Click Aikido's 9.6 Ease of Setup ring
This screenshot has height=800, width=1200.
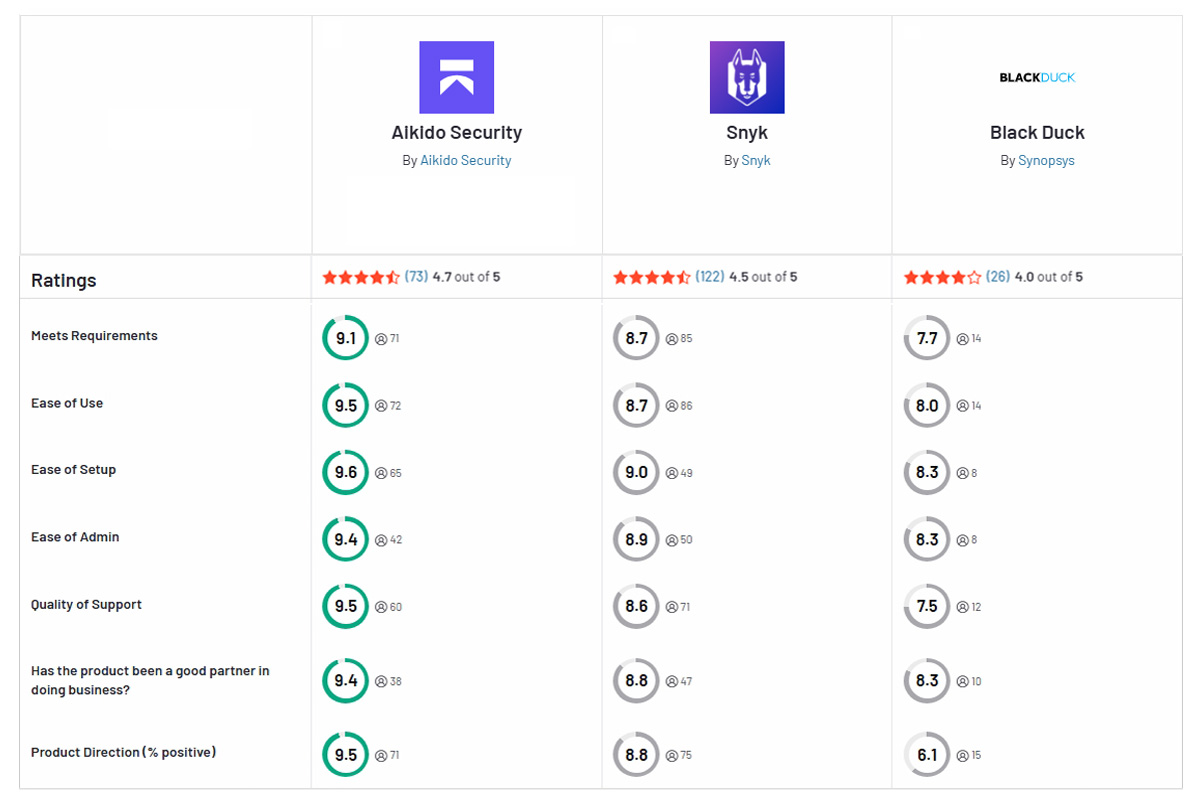point(345,472)
